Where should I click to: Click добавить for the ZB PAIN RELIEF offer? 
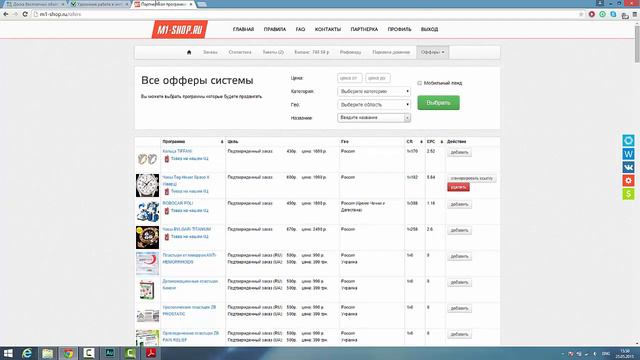tap(459, 334)
